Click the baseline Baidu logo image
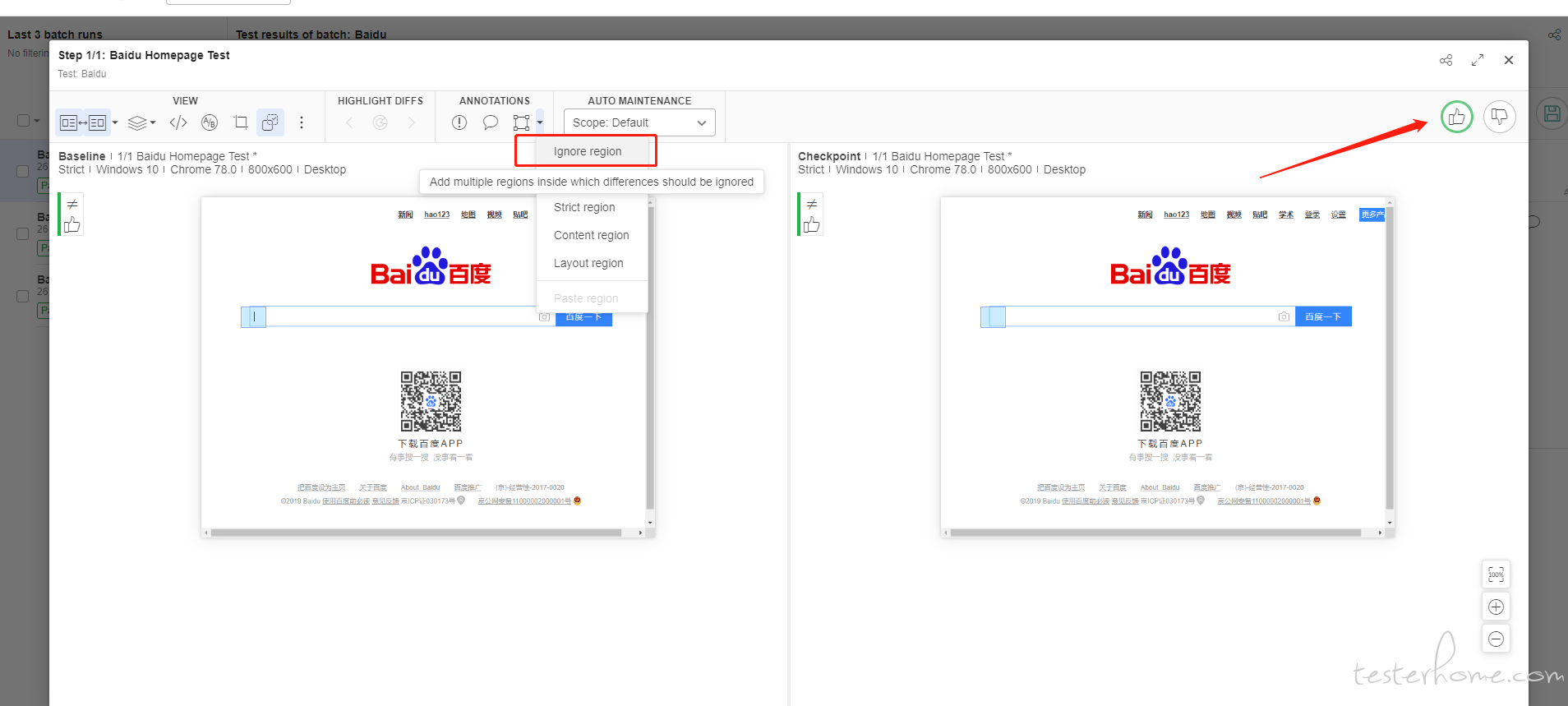 coord(431,266)
